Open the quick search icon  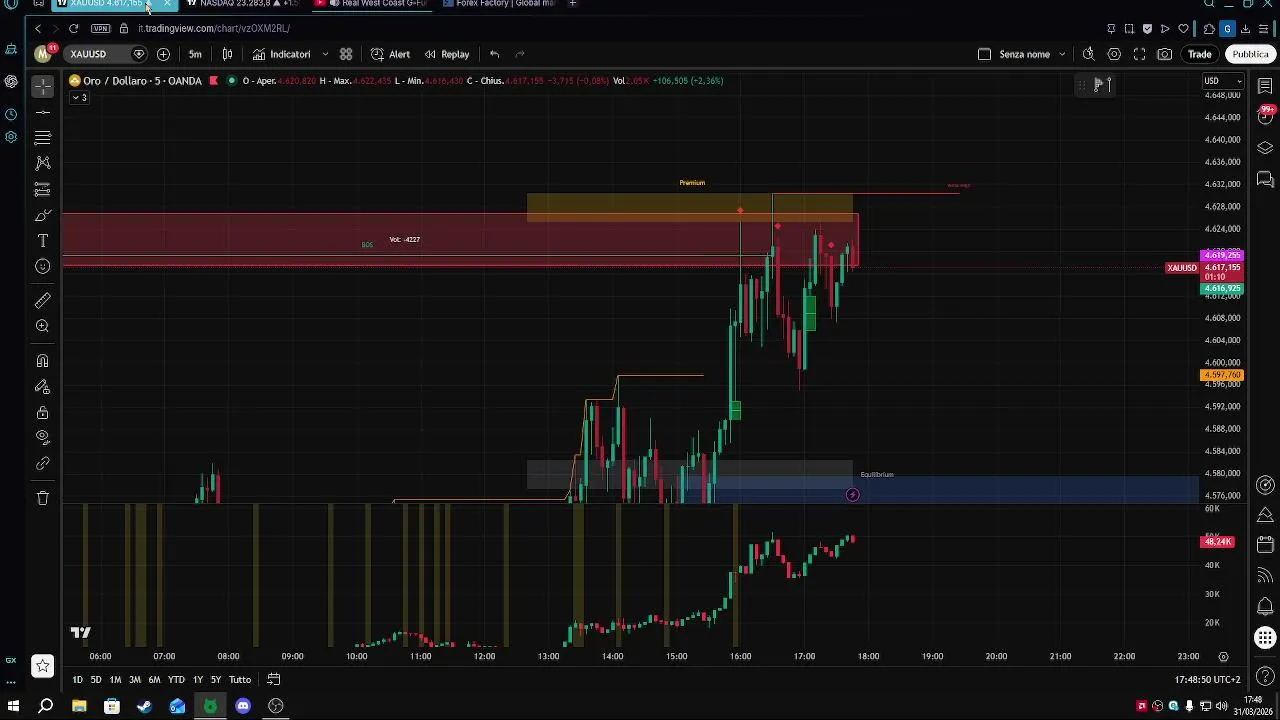1088,54
